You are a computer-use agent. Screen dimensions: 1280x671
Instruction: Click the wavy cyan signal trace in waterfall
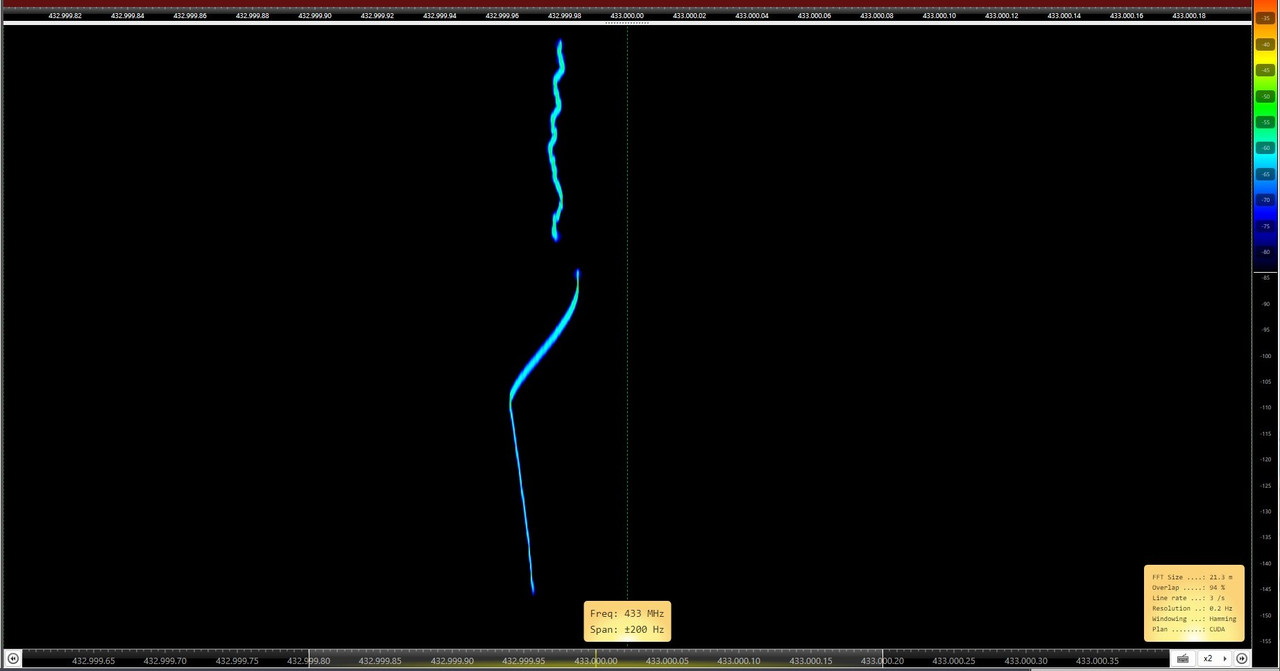tap(556, 140)
